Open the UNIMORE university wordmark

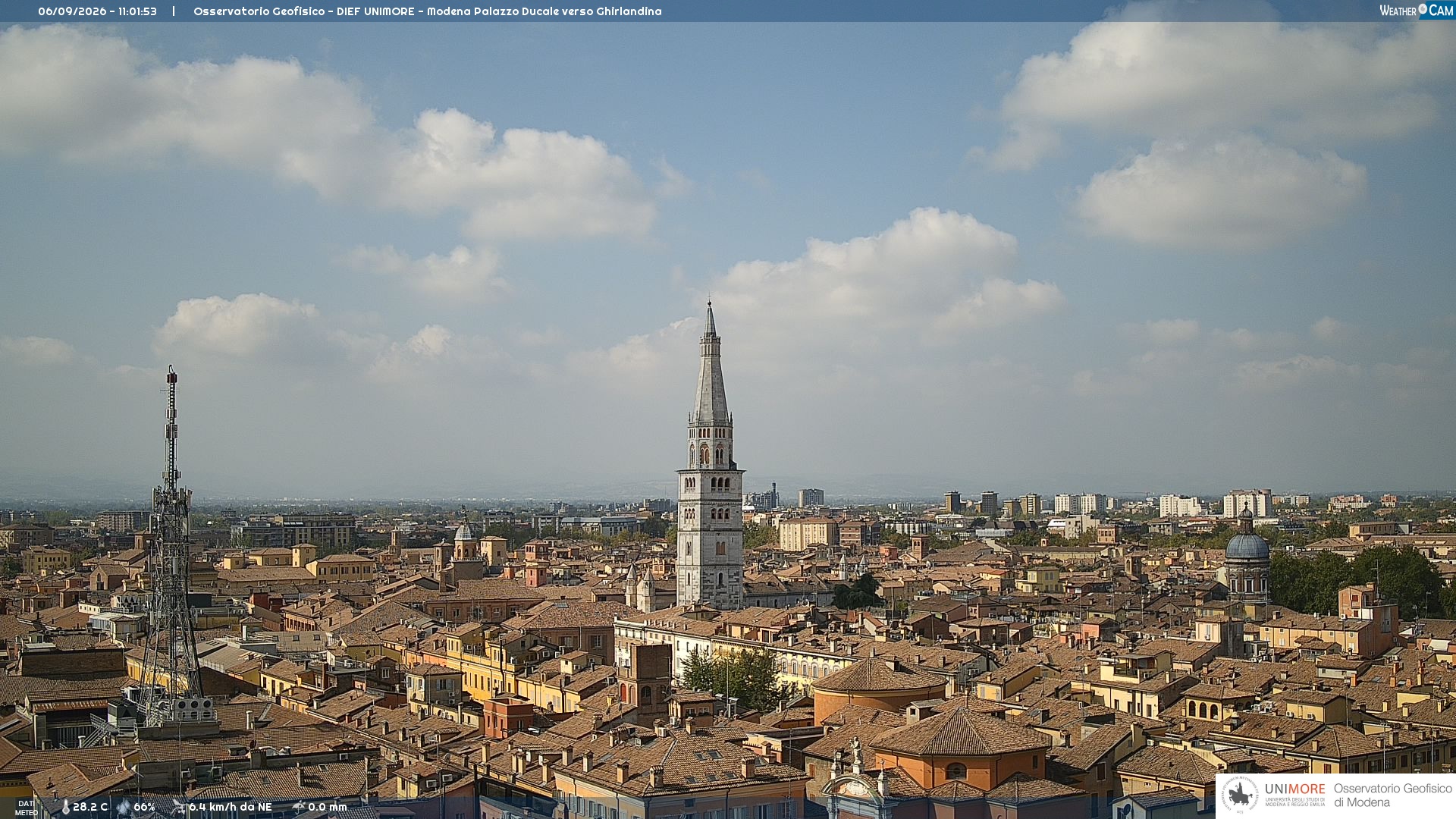coord(1294,794)
